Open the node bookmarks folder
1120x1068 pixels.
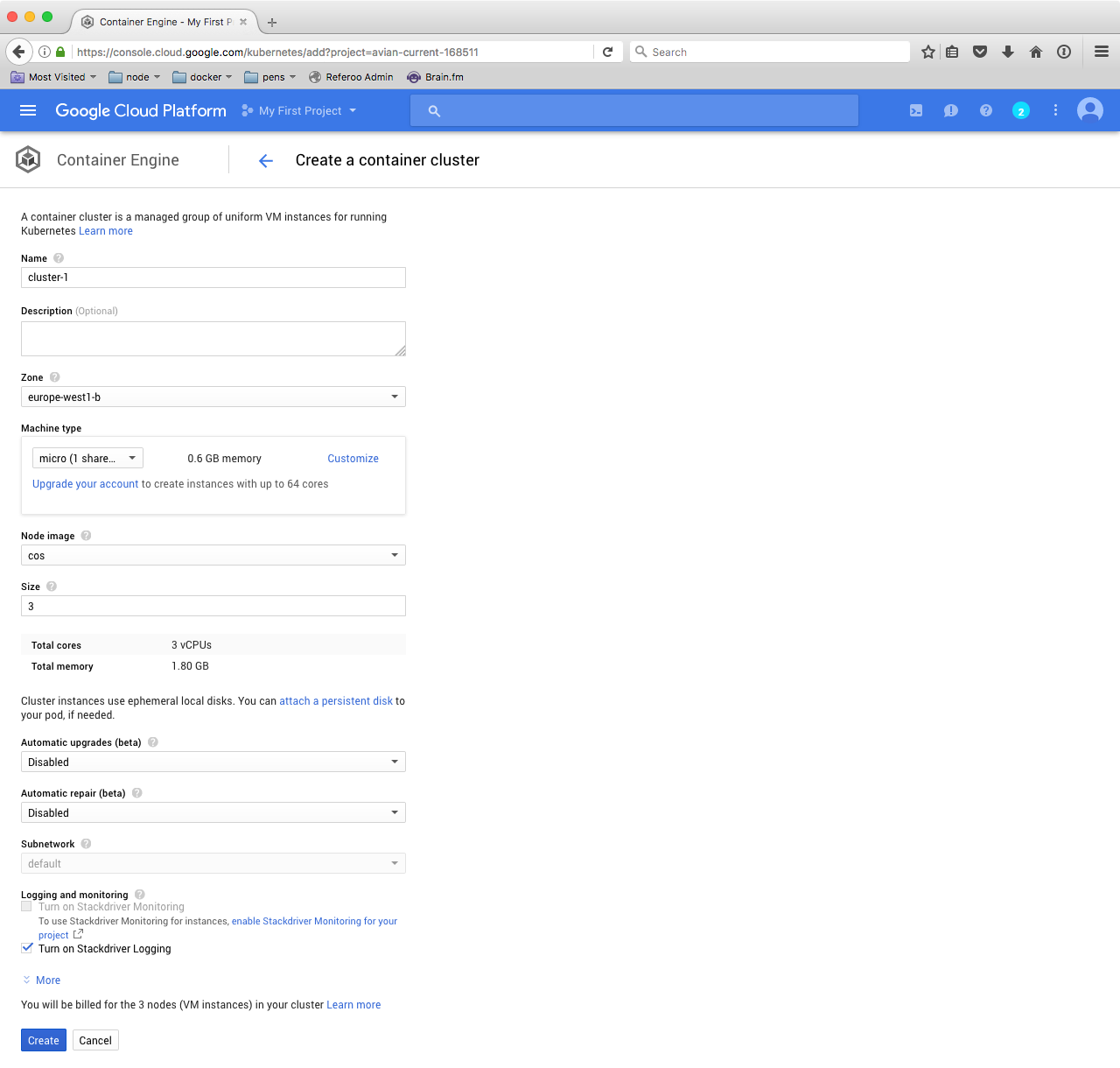[x=135, y=77]
